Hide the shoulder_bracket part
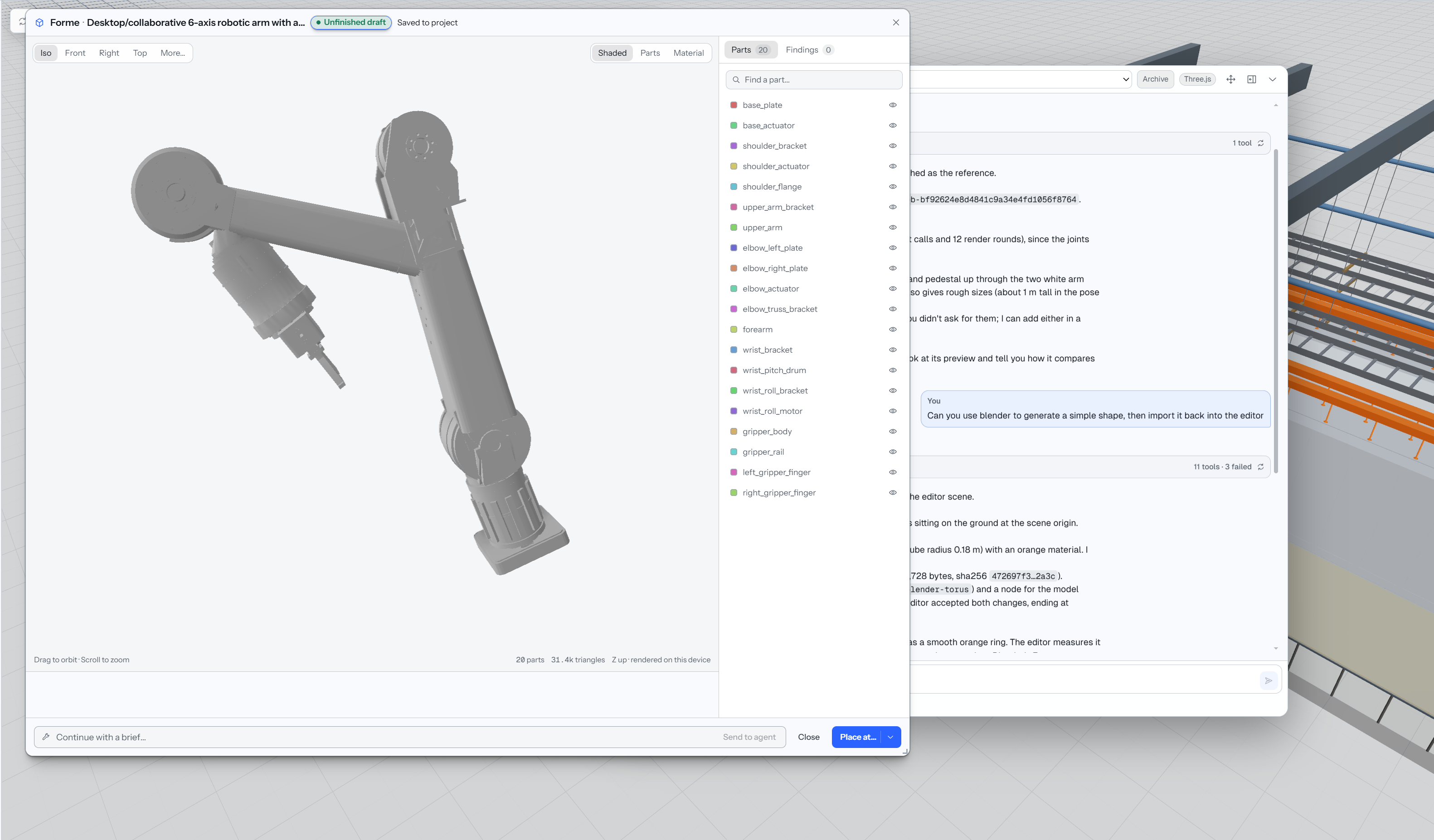1434x840 pixels. (x=892, y=146)
